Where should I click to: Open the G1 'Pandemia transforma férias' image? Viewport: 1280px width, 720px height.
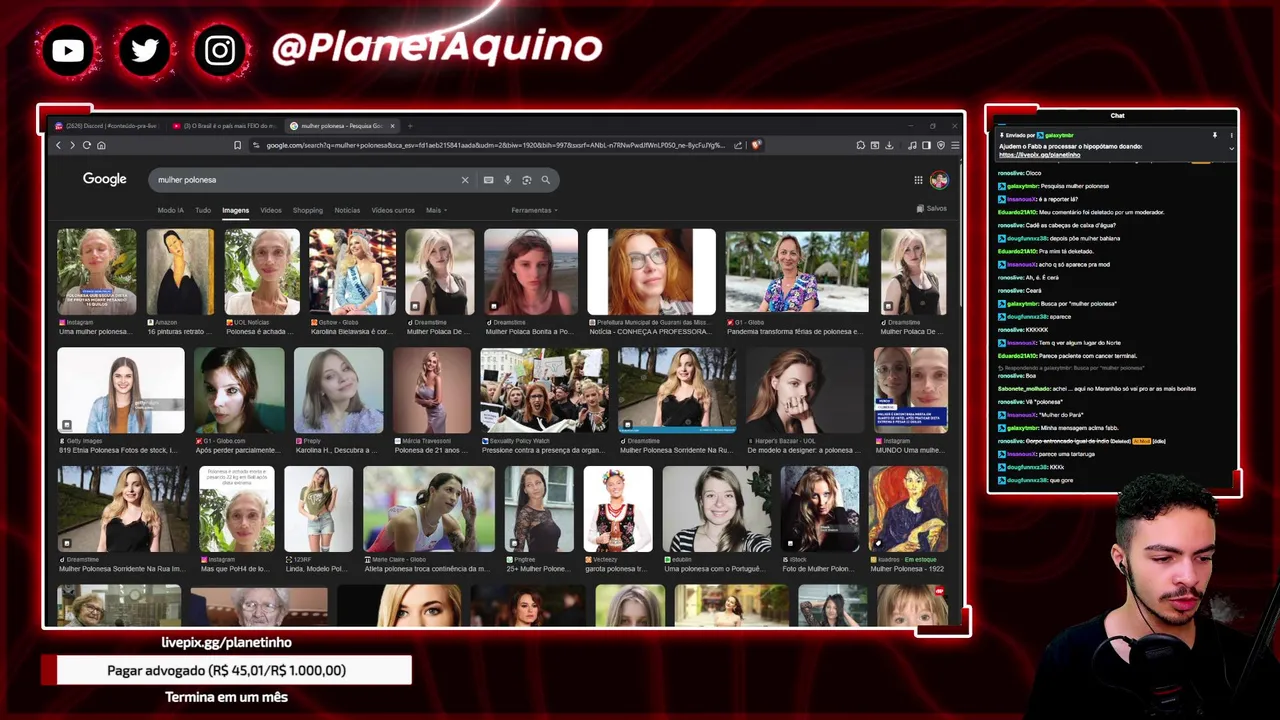click(797, 272)
